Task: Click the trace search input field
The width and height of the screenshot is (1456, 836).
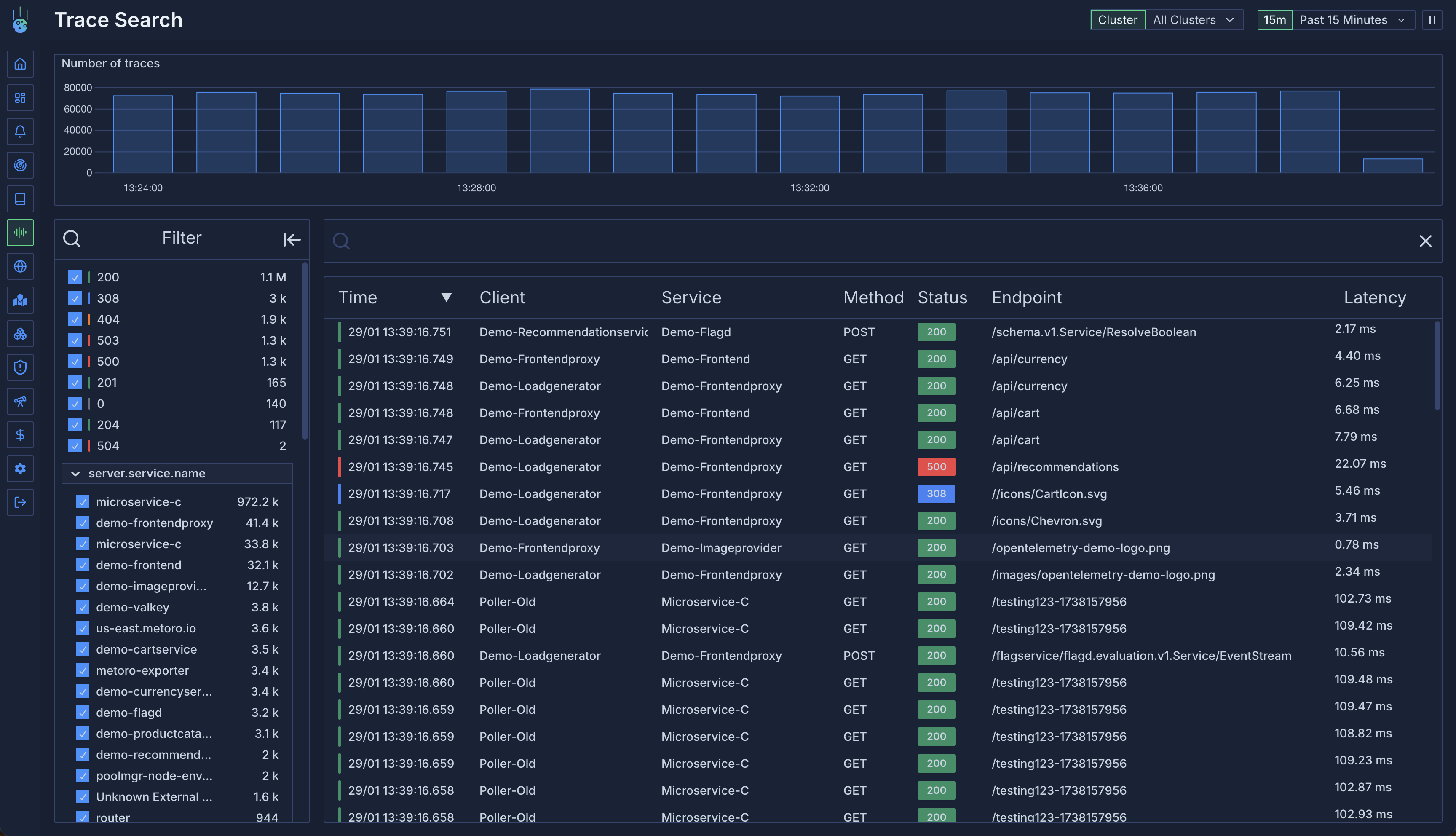Action: 861,241
